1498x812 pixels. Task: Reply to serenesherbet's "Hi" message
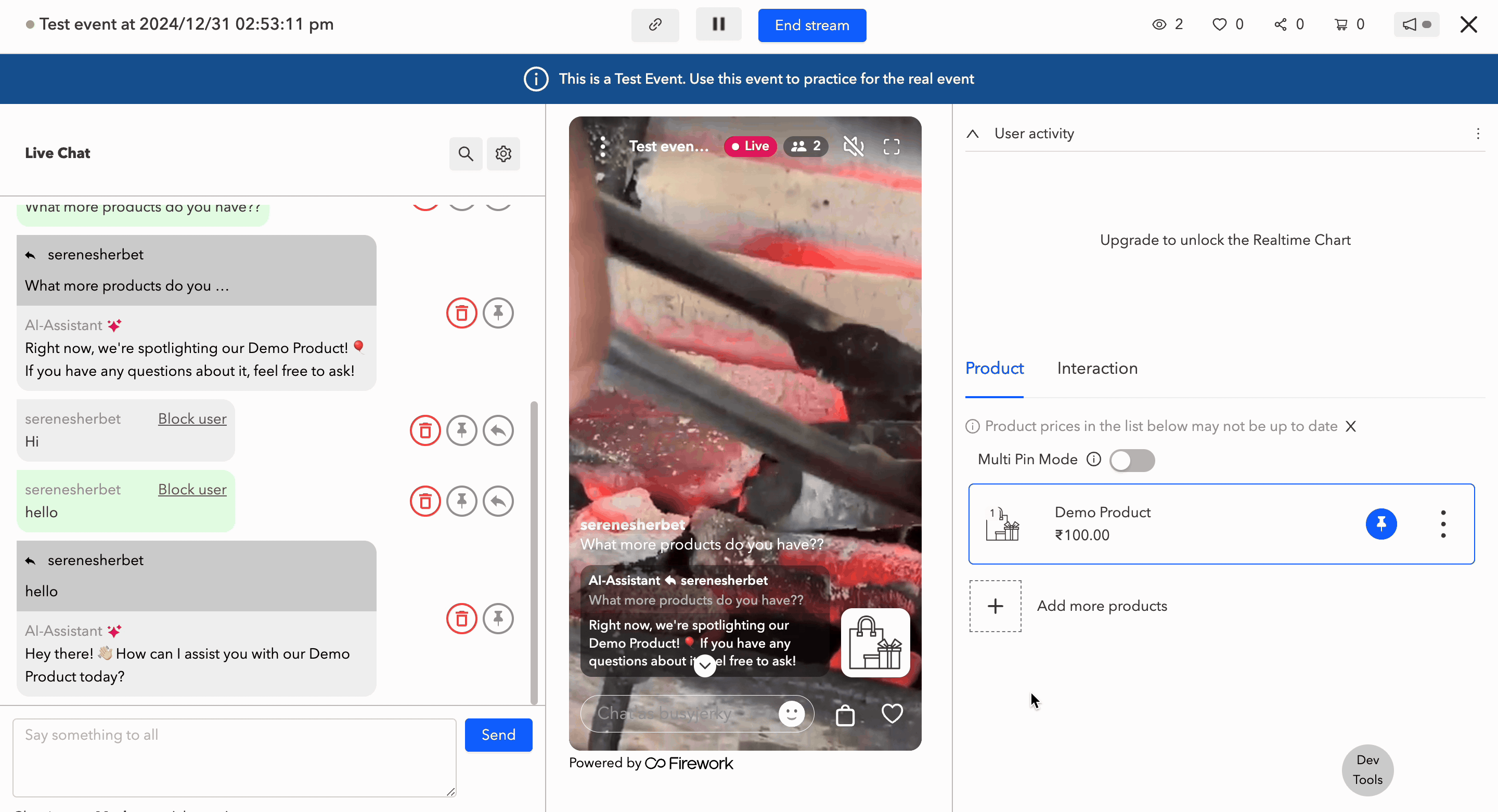point(498,431)
